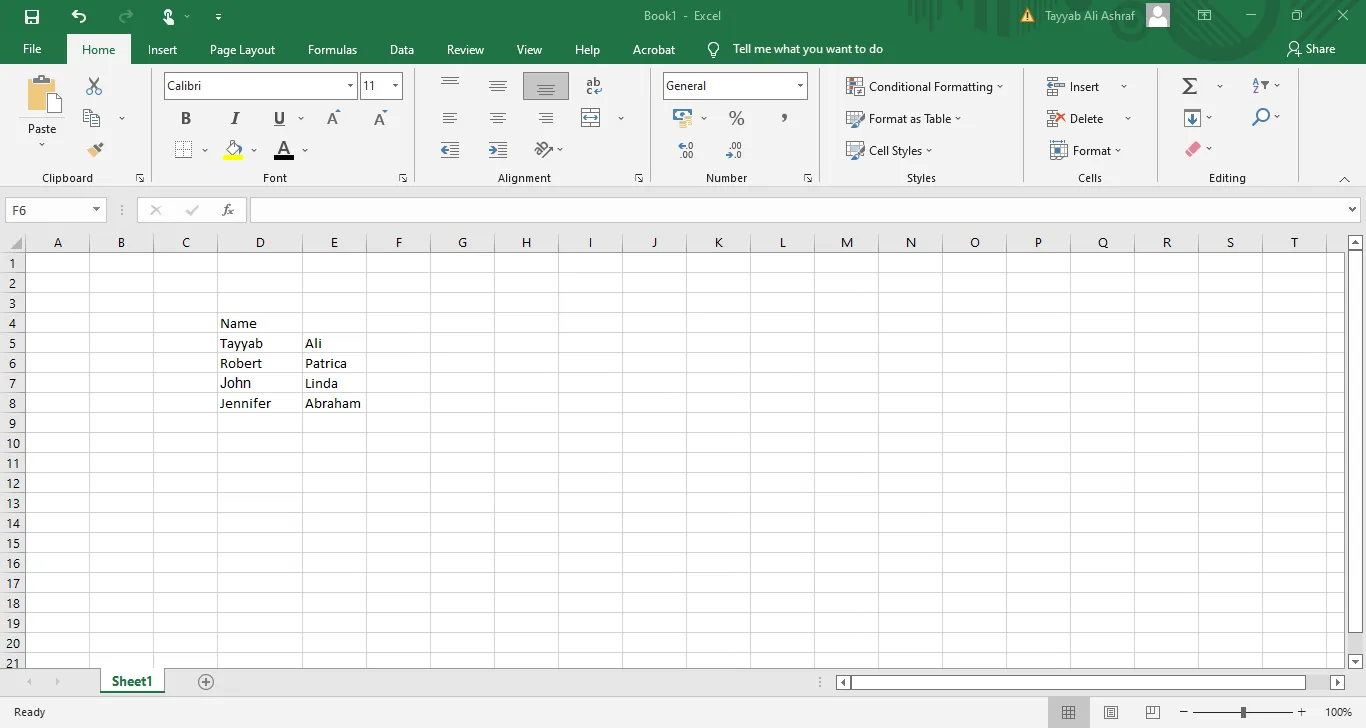Click the Cut scissors icon
The height and width of the screenshot is (728, 1366).
coord(94,87)
